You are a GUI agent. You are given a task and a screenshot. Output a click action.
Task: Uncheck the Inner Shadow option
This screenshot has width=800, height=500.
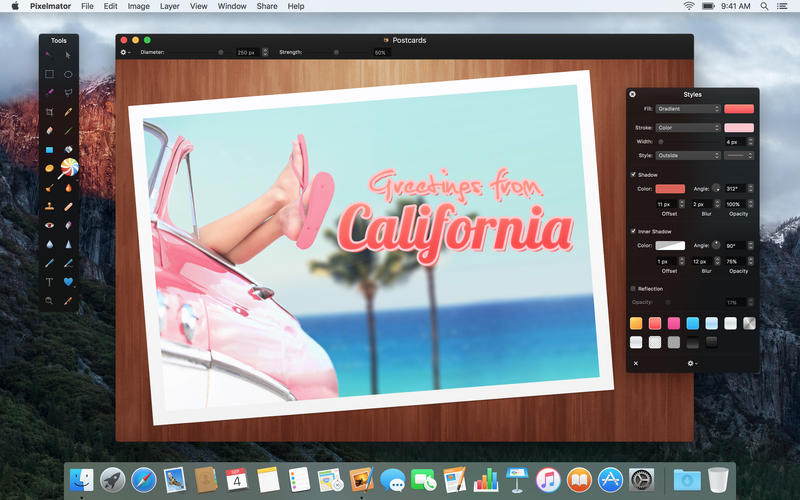click(633, 231)
